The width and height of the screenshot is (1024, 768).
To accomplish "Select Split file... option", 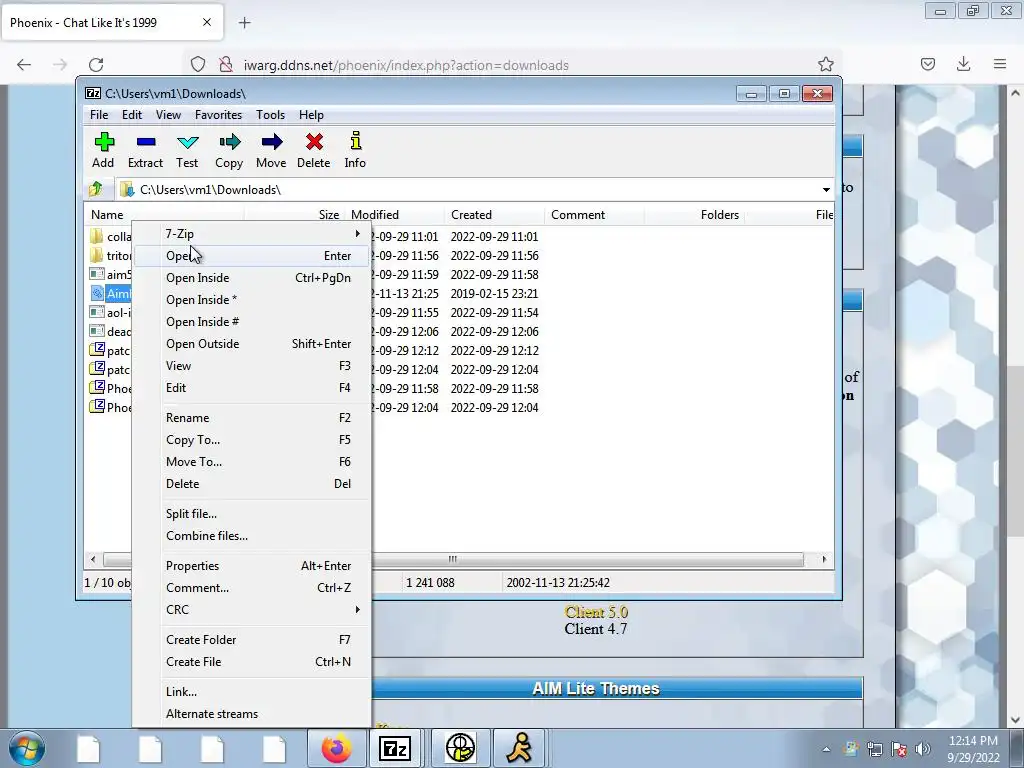I will coord(252,514).
